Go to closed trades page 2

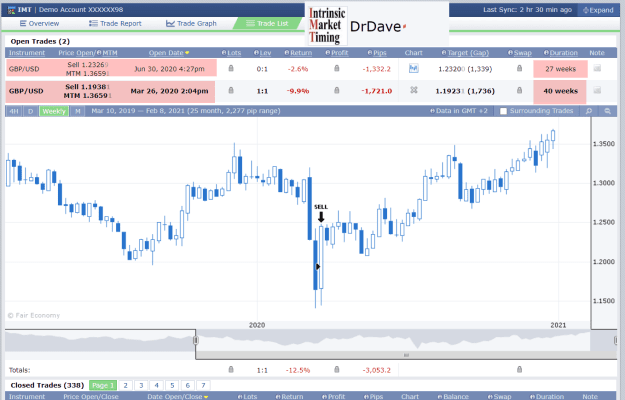pos(126,385)
